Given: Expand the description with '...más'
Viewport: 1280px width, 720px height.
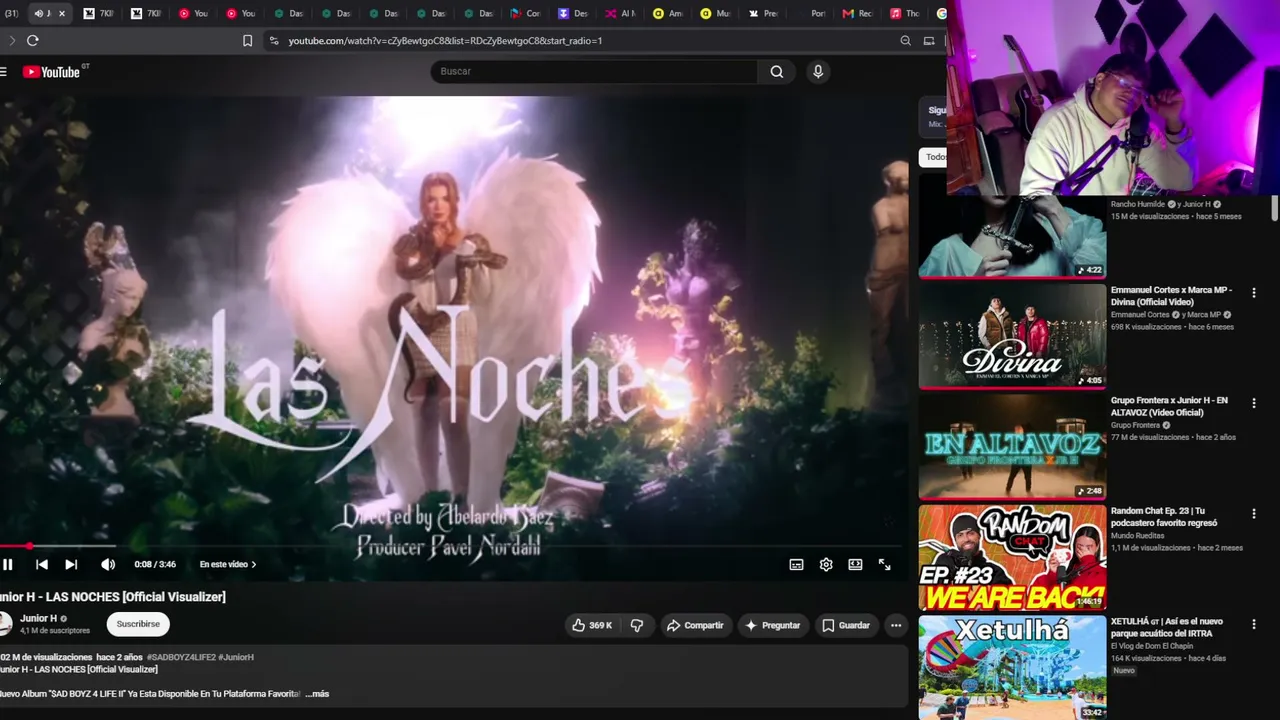Looking at the screenshot, I should [x=317, y=693].
